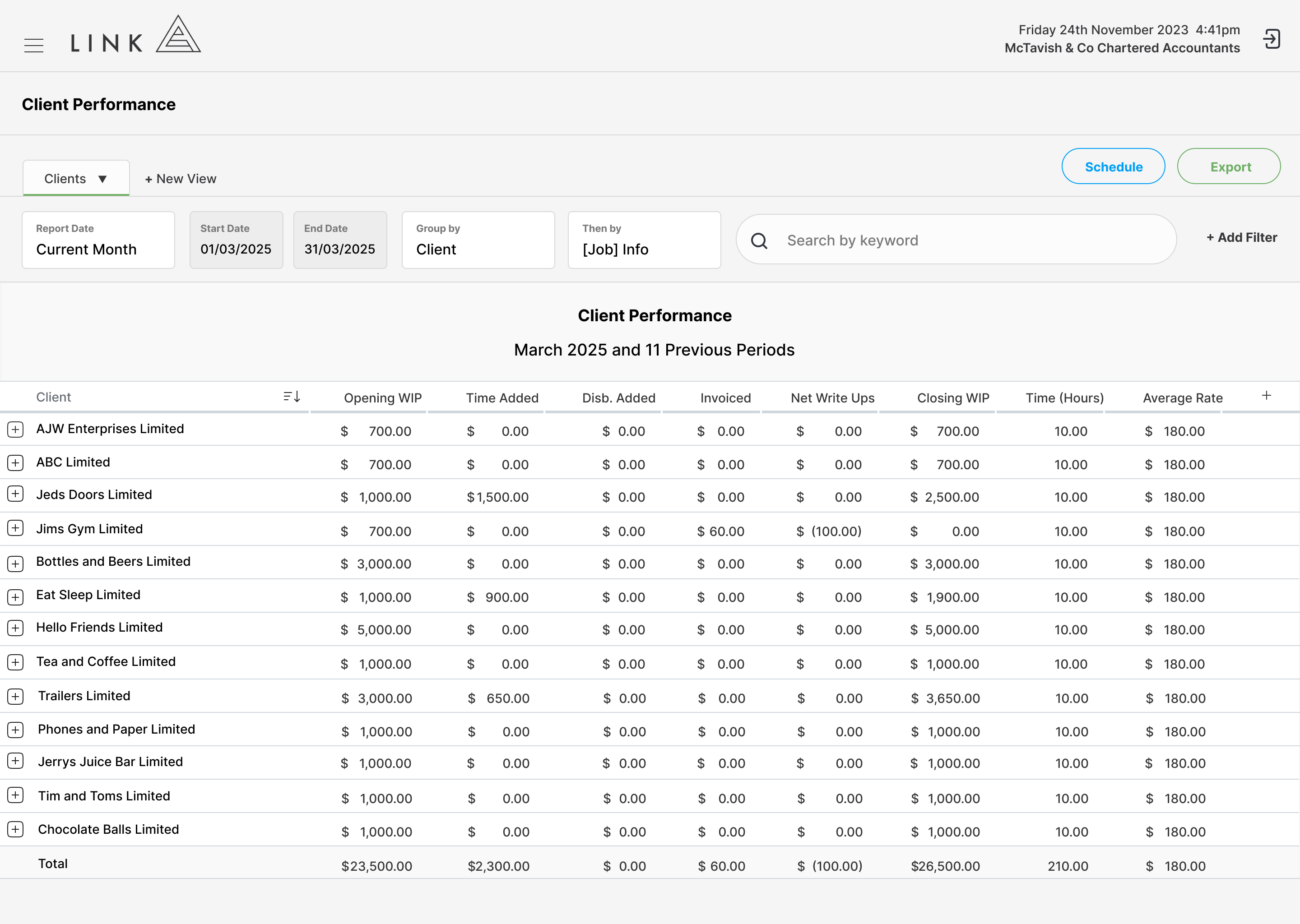The width and height of the screenshot is (1300, 924).
Task: Click the Tea and Coffee Limited client name
Action: [106, 662]
